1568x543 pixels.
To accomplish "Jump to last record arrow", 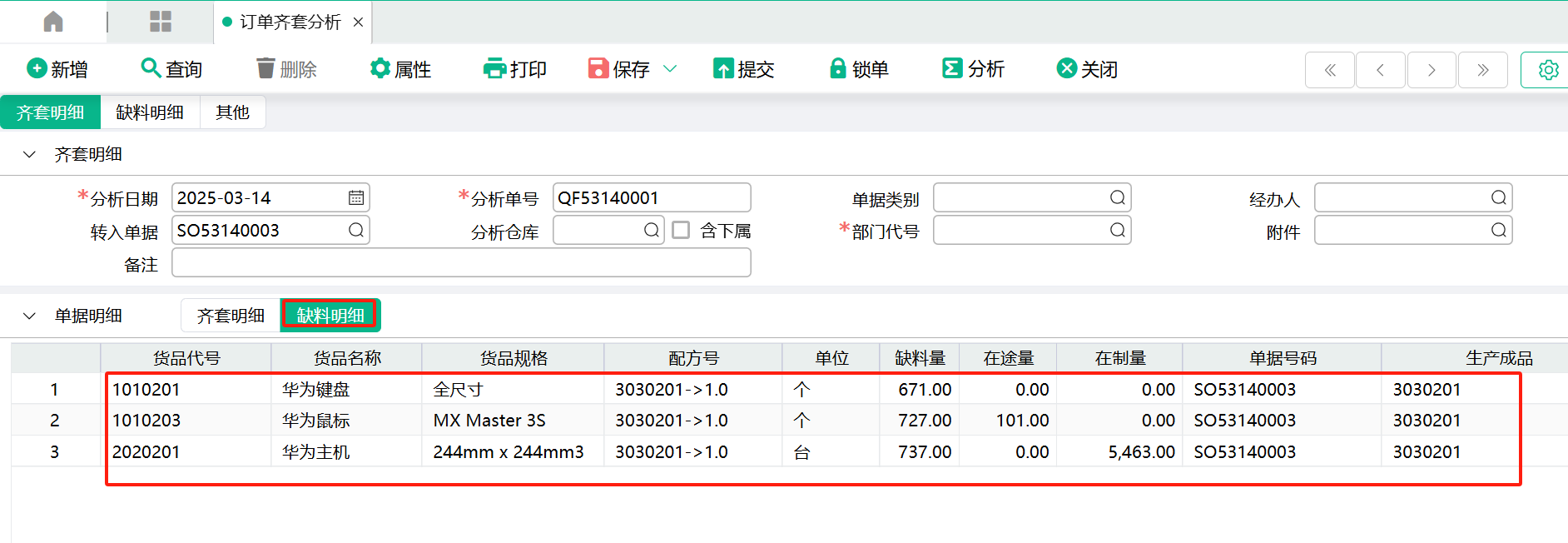I will pyautogui.click(x=1482, y=70).
